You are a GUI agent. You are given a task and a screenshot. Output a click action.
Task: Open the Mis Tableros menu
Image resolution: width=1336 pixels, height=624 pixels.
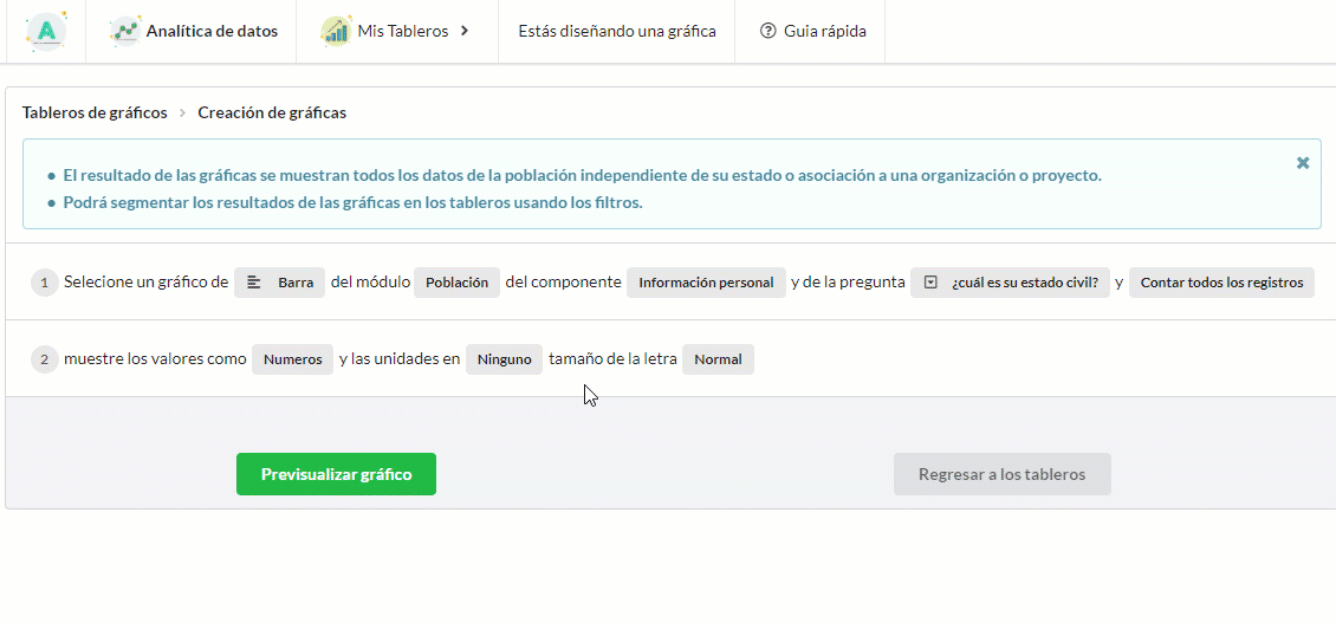[397, 31]
